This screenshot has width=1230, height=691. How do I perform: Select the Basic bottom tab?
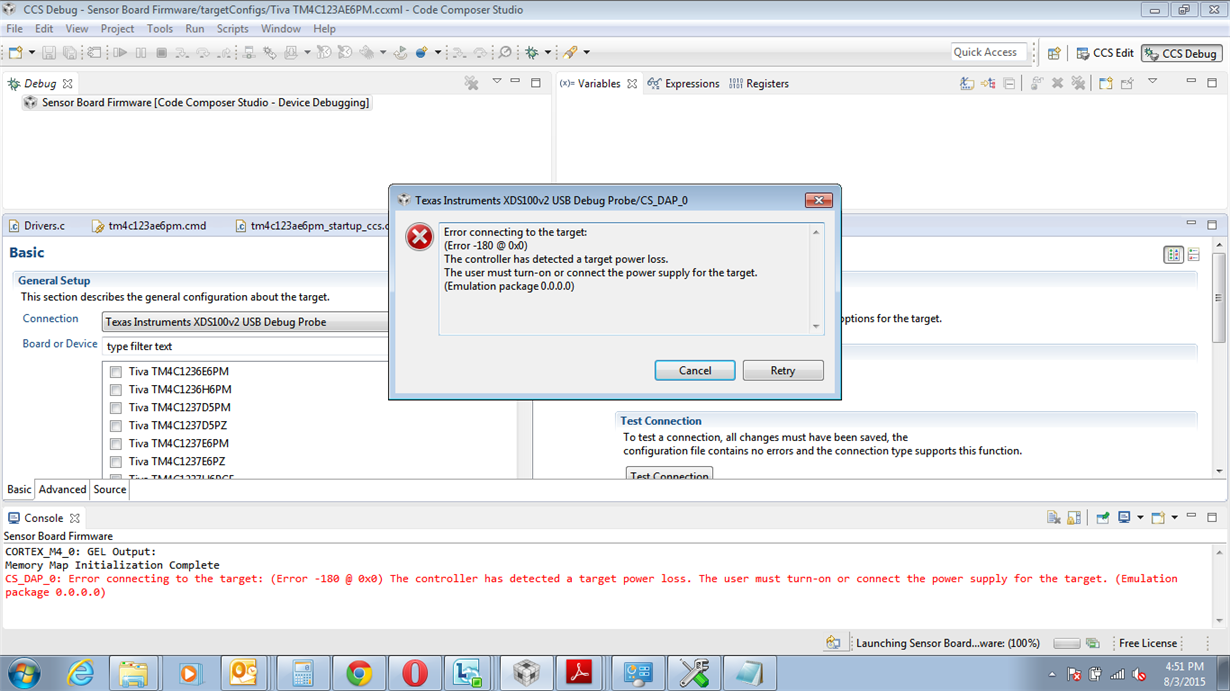tap(19, 490)
